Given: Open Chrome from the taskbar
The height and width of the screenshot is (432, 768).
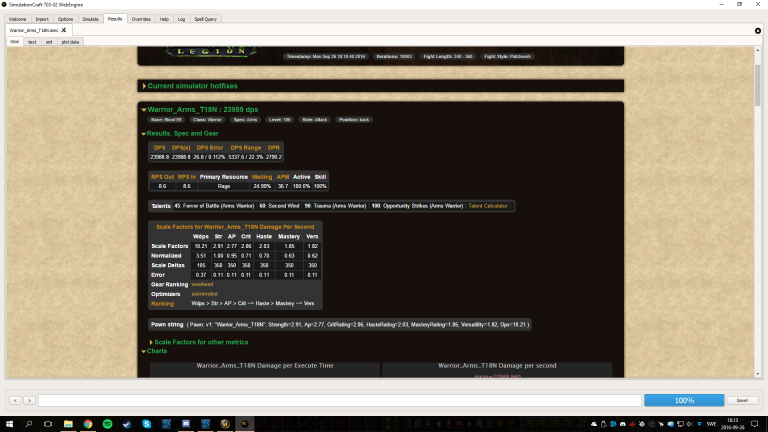Looking at the screenshot, I should (x=89, y=424).
